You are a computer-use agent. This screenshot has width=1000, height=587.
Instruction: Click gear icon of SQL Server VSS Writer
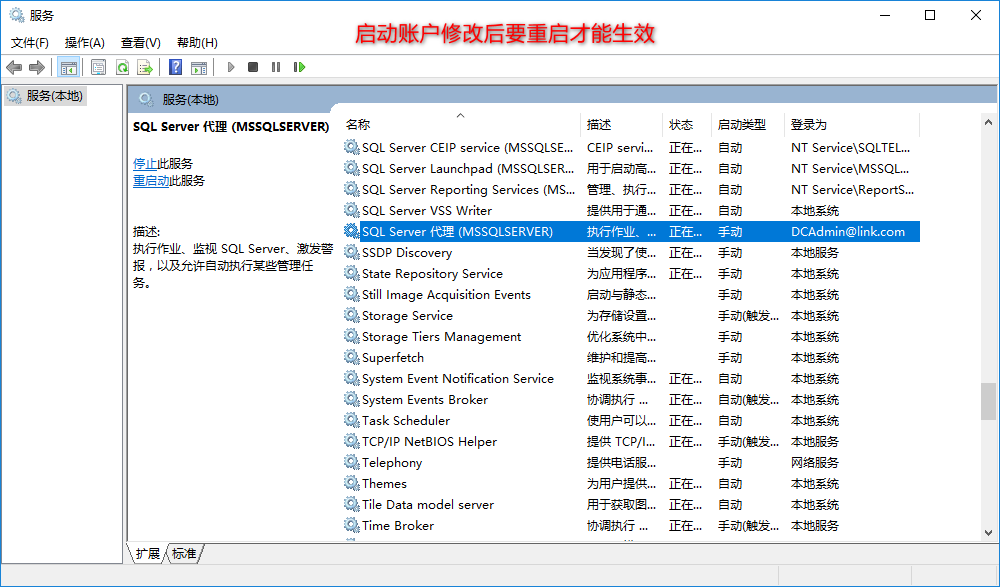pyautogui.click(x=351, y=210)
